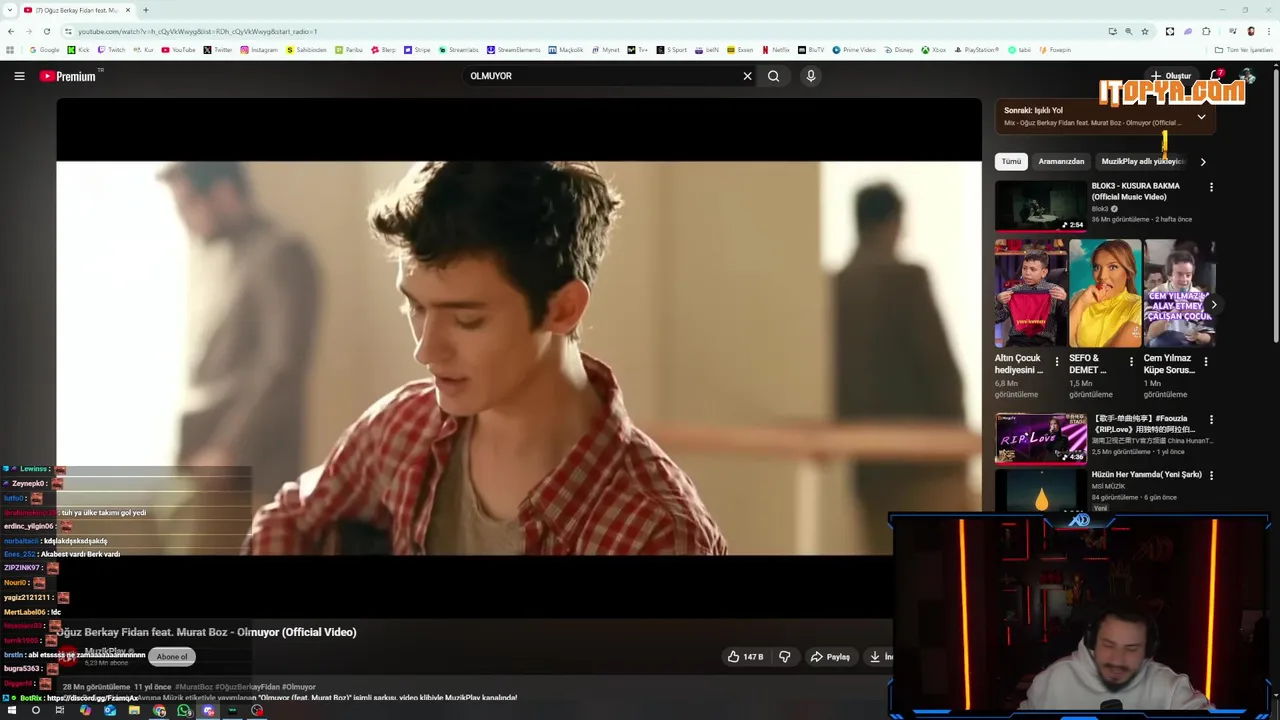Open the Tüm Yer İşaretleri folder
Viewport: 1280px width, 720px height.
coord(1244,50)
